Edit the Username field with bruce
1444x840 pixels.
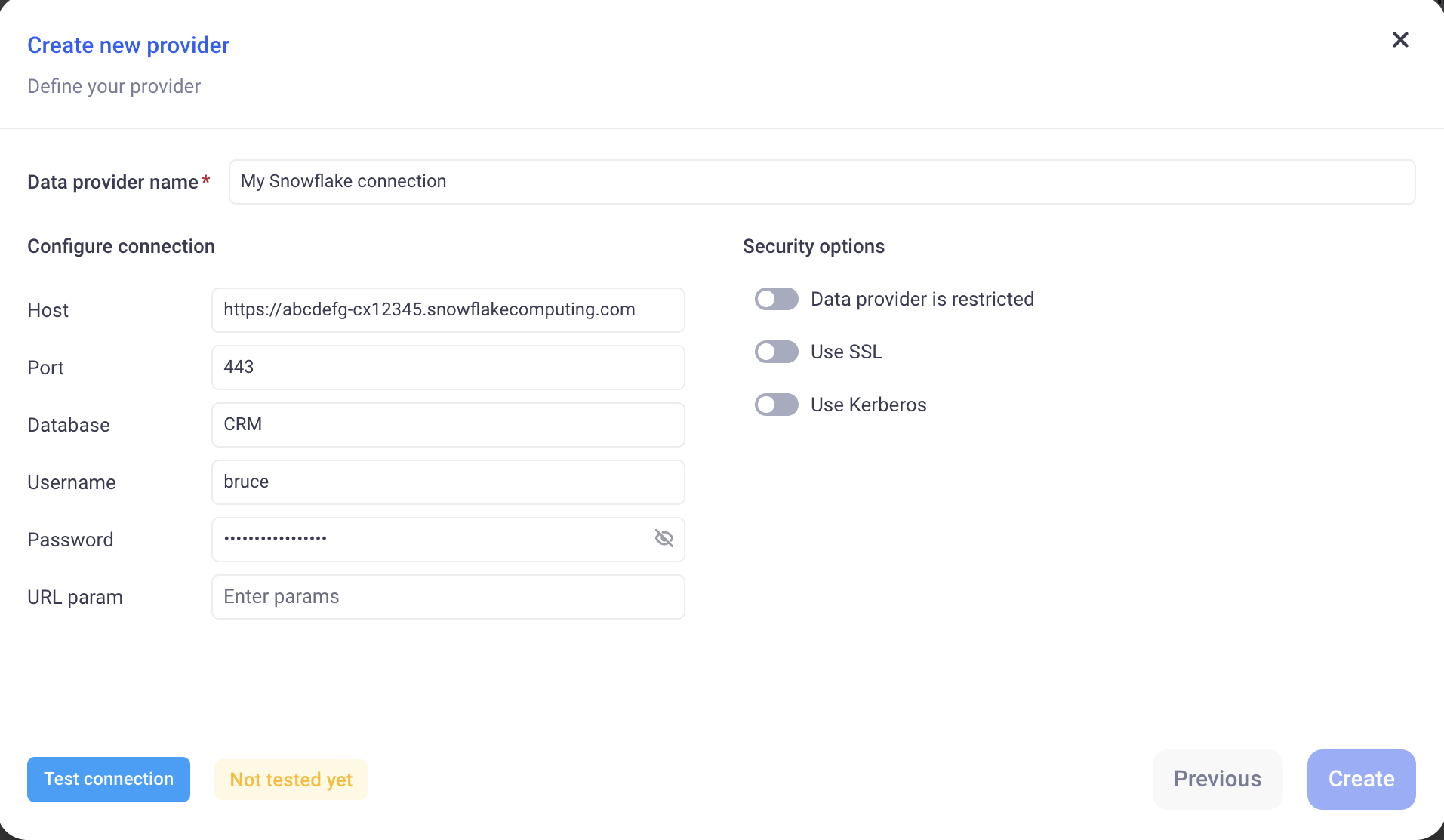point(448,482)
